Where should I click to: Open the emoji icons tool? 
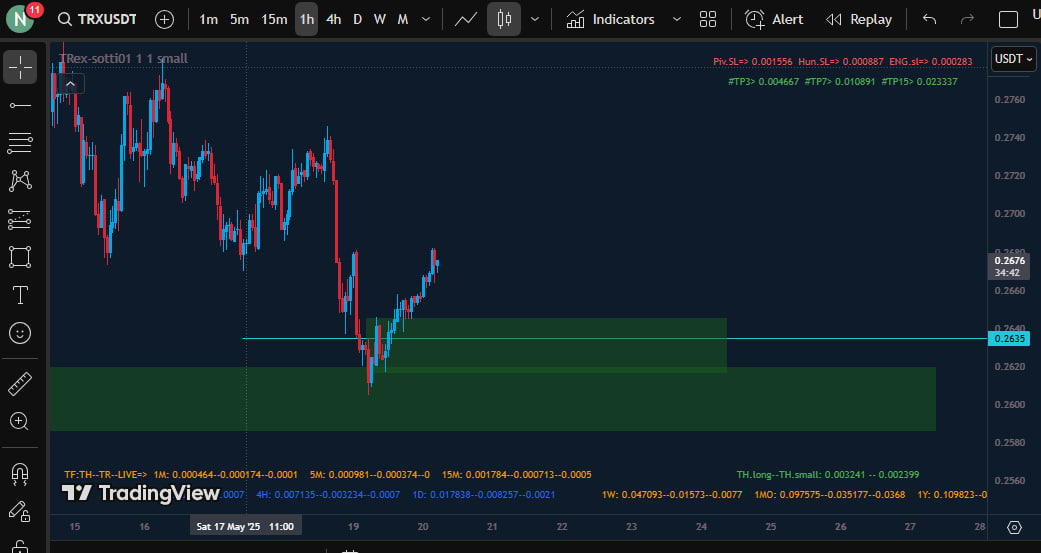[x=19, y=333]
